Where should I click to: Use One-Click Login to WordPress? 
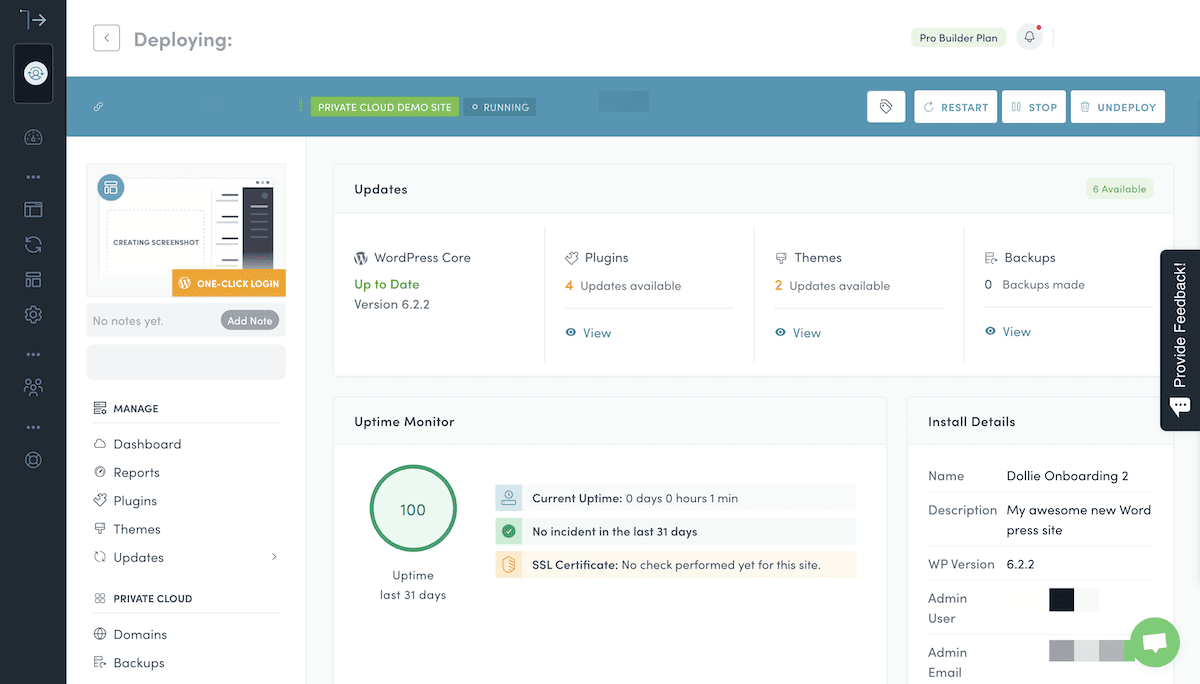click(x=229, y=283)
